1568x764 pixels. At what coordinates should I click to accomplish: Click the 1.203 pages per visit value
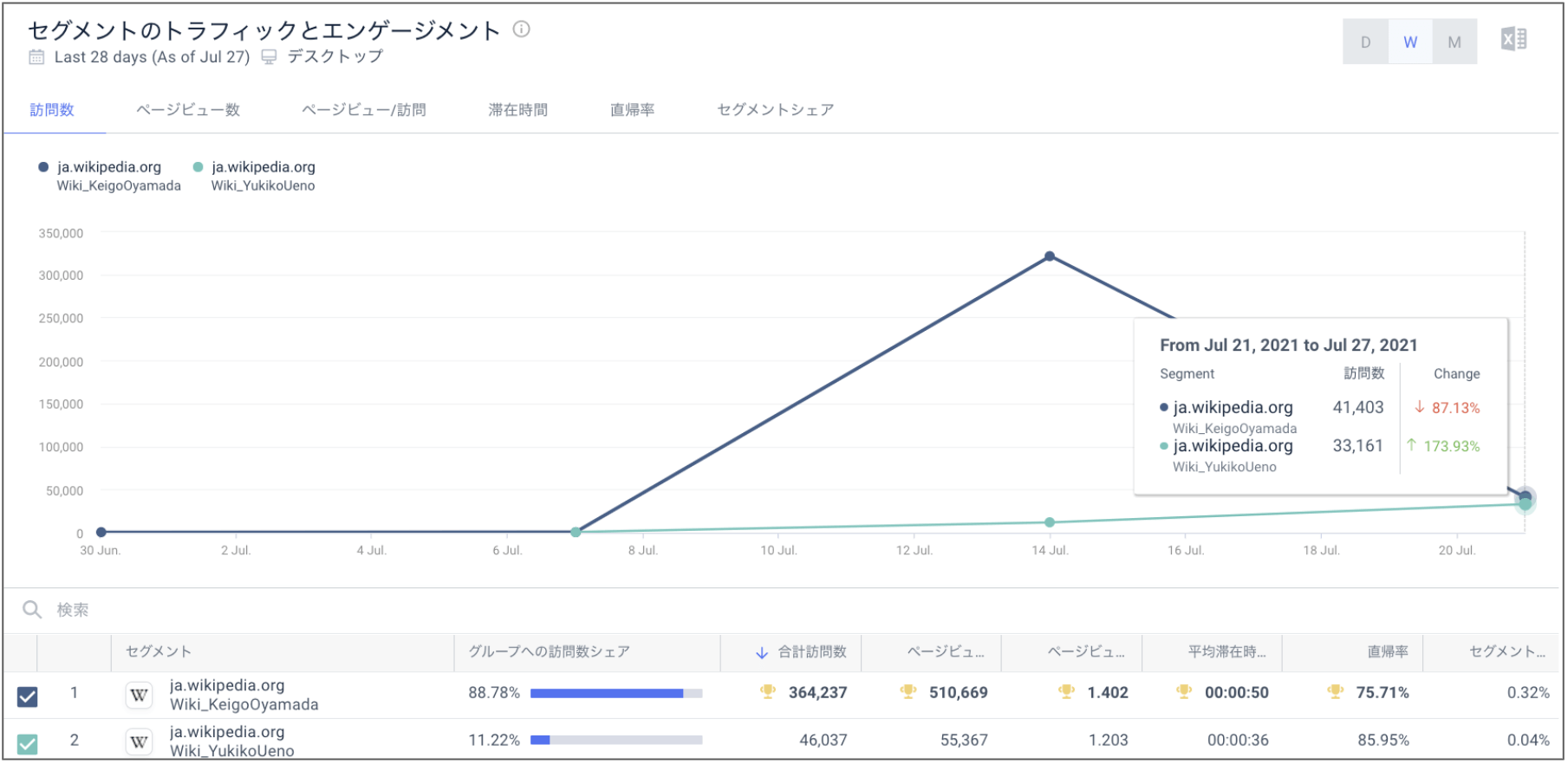tap(1109, 740)
